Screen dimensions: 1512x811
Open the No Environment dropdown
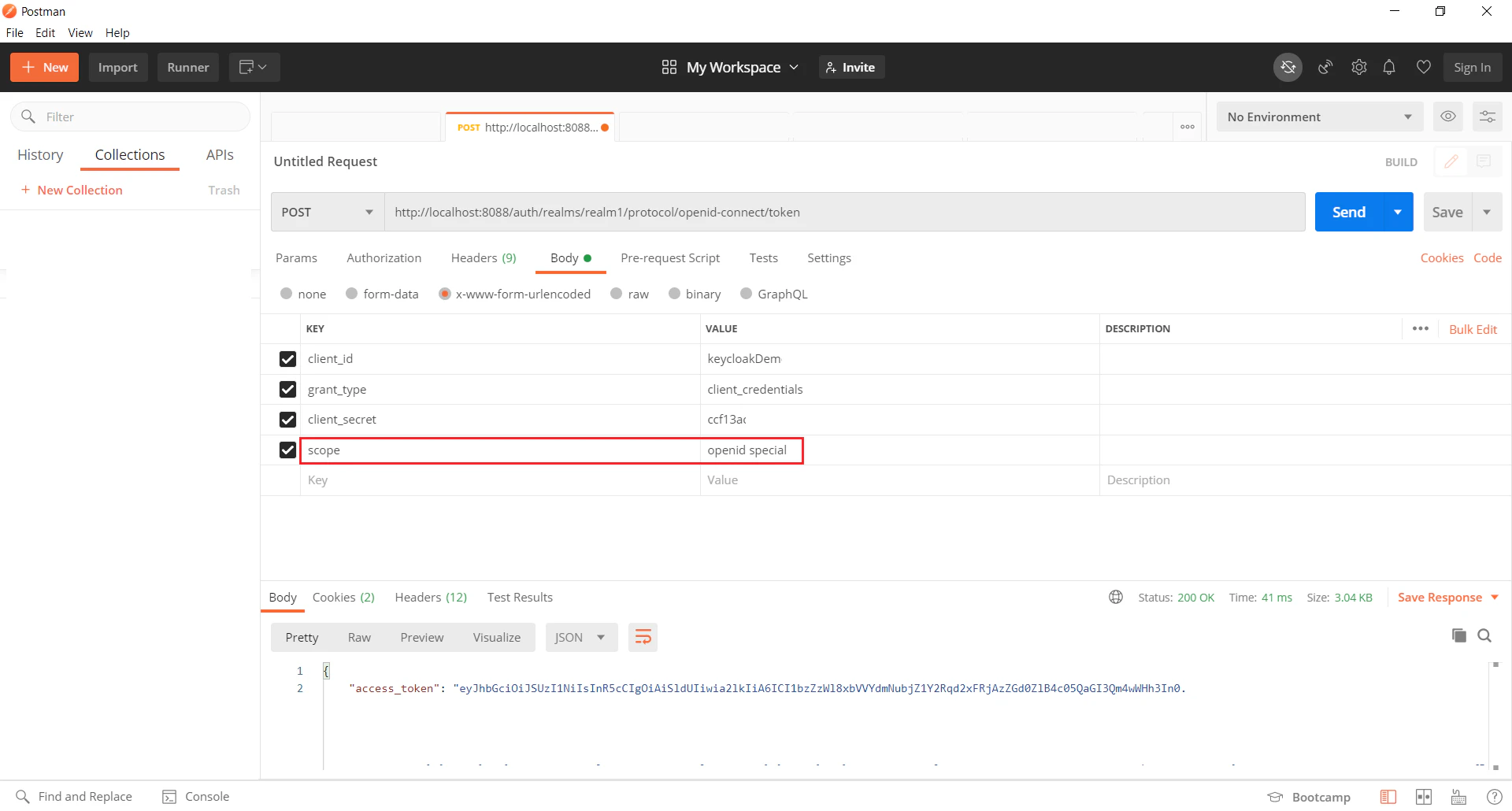point(1320,117)
